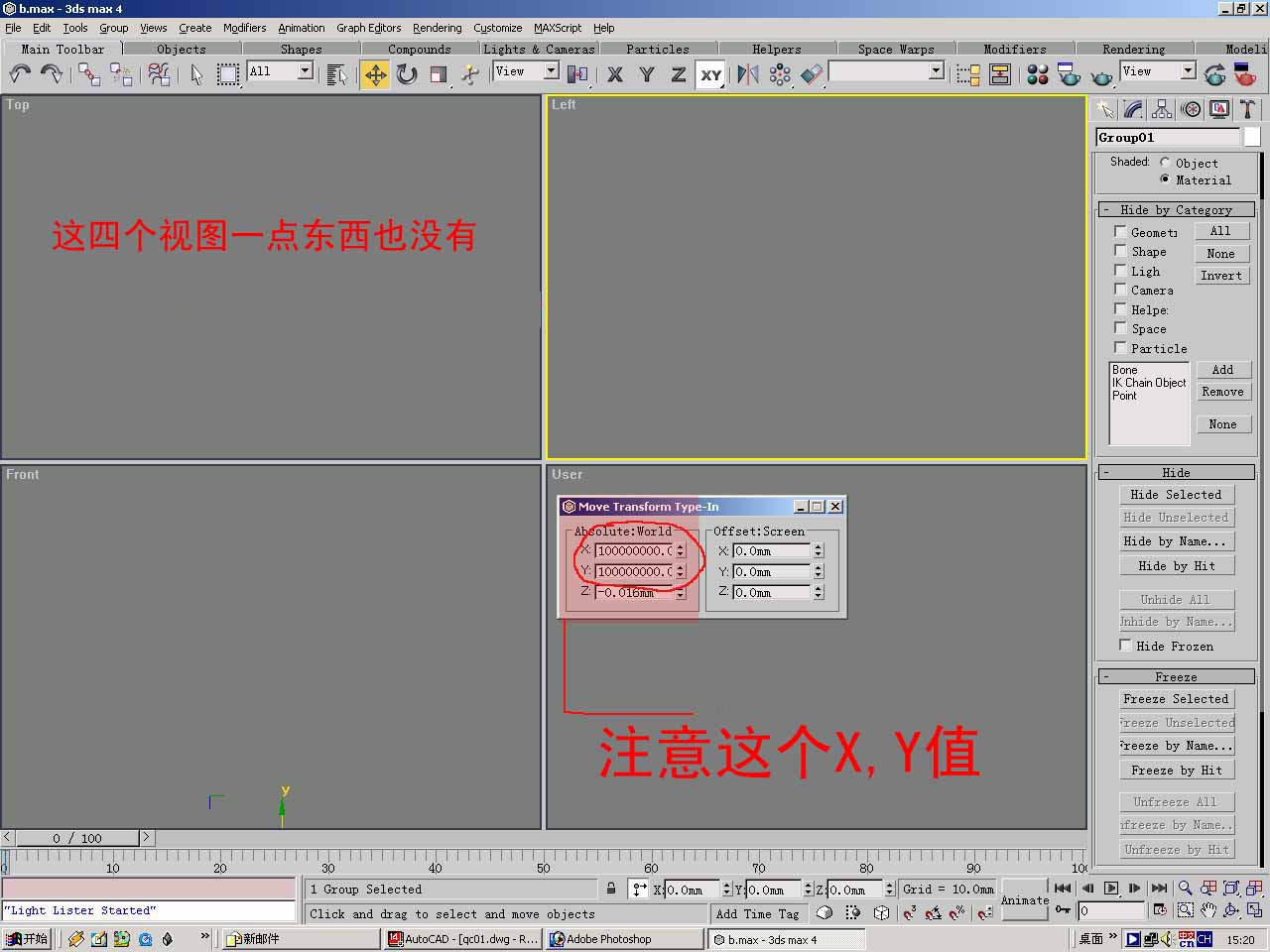
Task: Click the Hide by Name button
Action: pos(1176,541)
